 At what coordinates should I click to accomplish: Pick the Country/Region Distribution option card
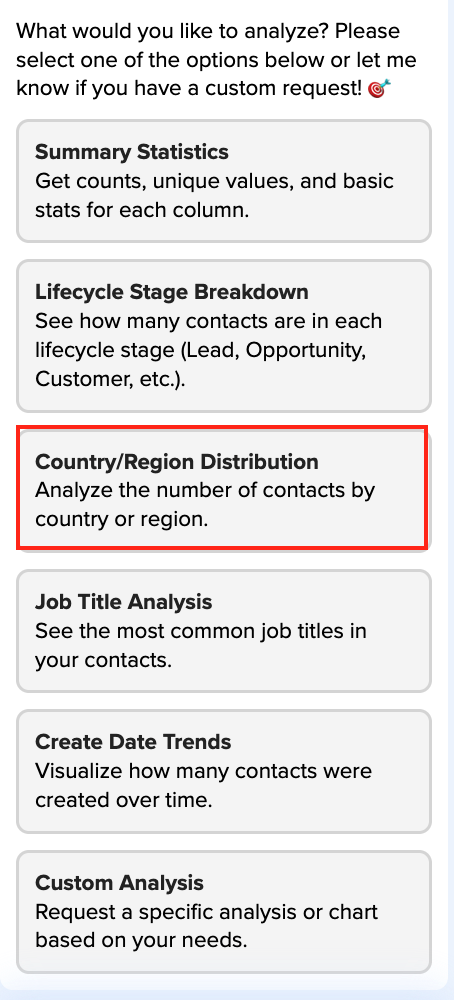click(224, 490)
